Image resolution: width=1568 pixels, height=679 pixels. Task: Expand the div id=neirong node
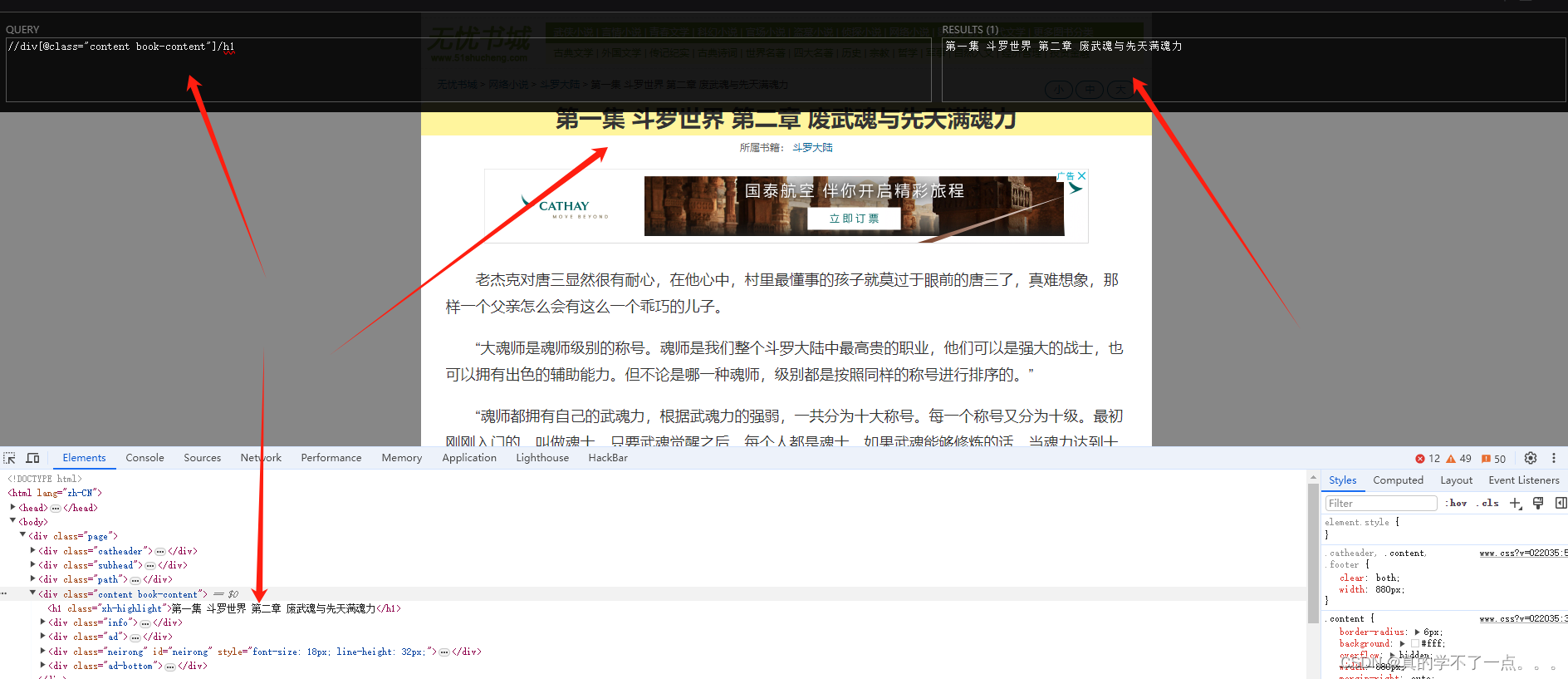click(42, 652)
